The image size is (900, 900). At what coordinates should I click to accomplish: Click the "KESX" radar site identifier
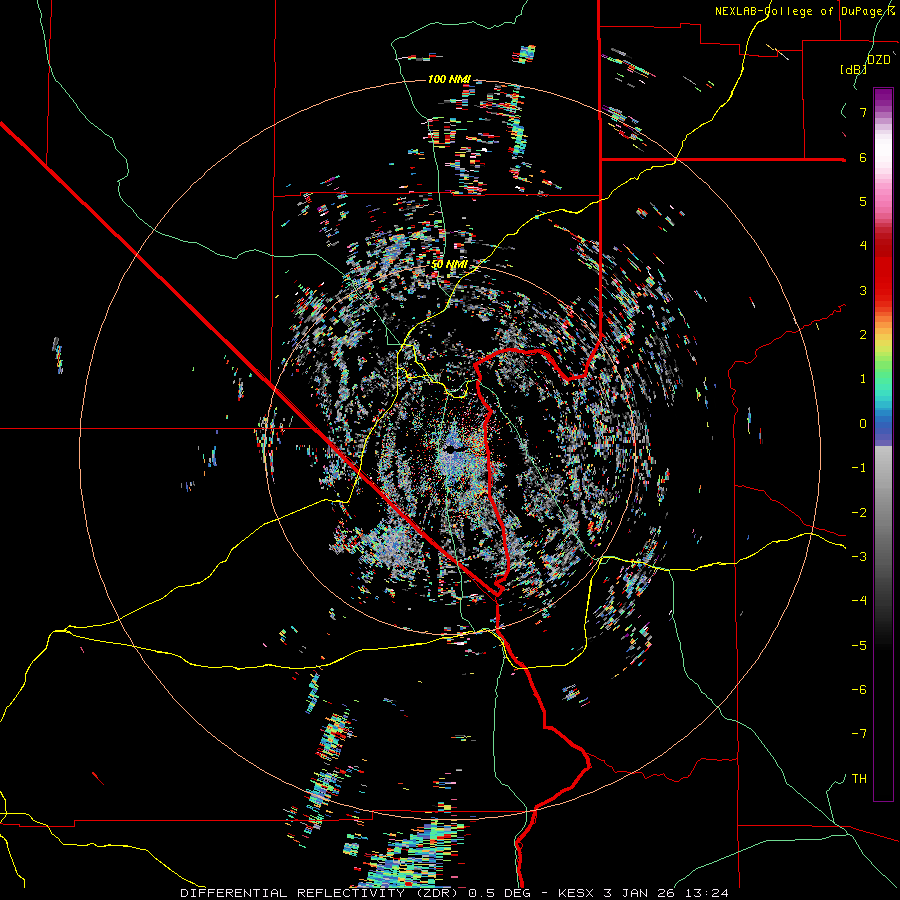(577, 893)
